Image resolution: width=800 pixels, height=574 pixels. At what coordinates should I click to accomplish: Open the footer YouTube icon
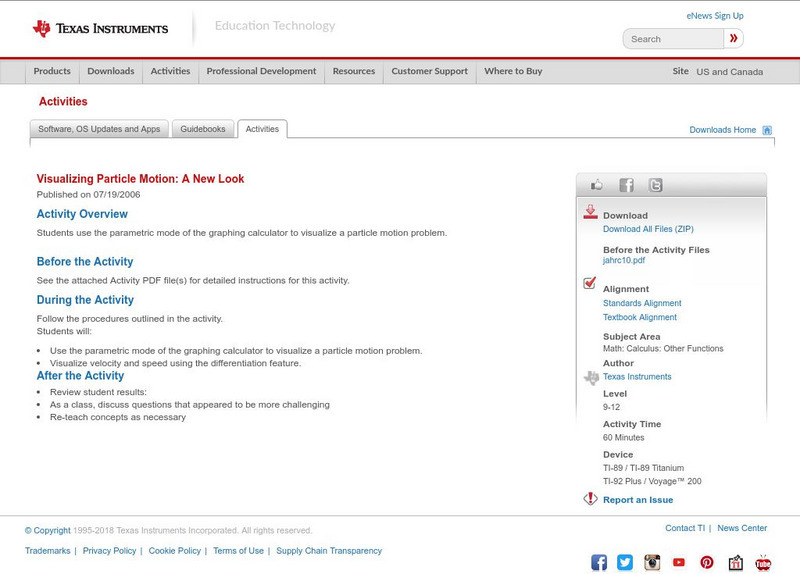pos(679,562)
